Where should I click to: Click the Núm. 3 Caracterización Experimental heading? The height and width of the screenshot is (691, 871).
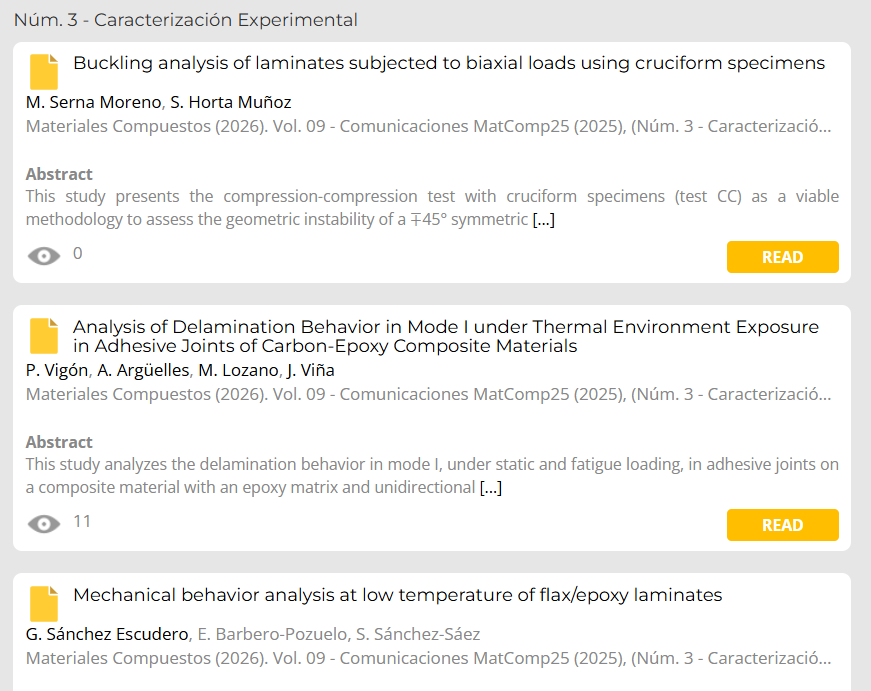pos(185,20)
